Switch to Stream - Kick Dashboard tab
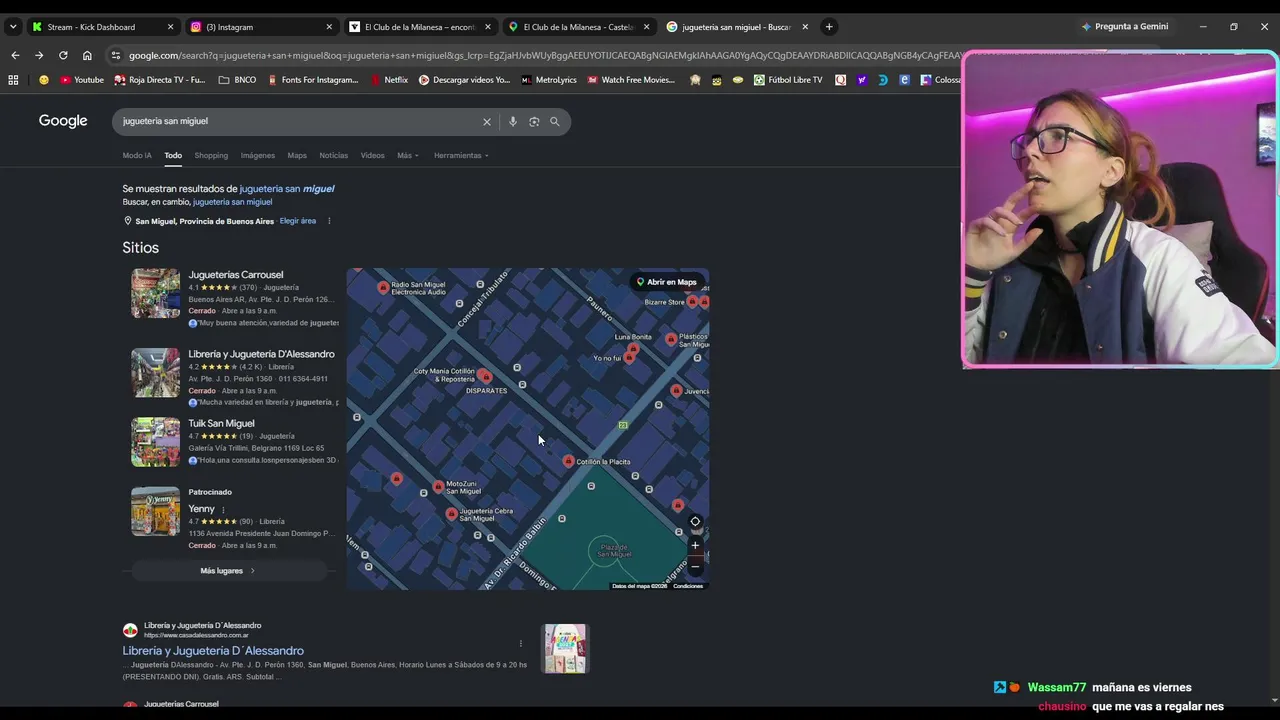The image size is (1280, 720). [102, 27]
